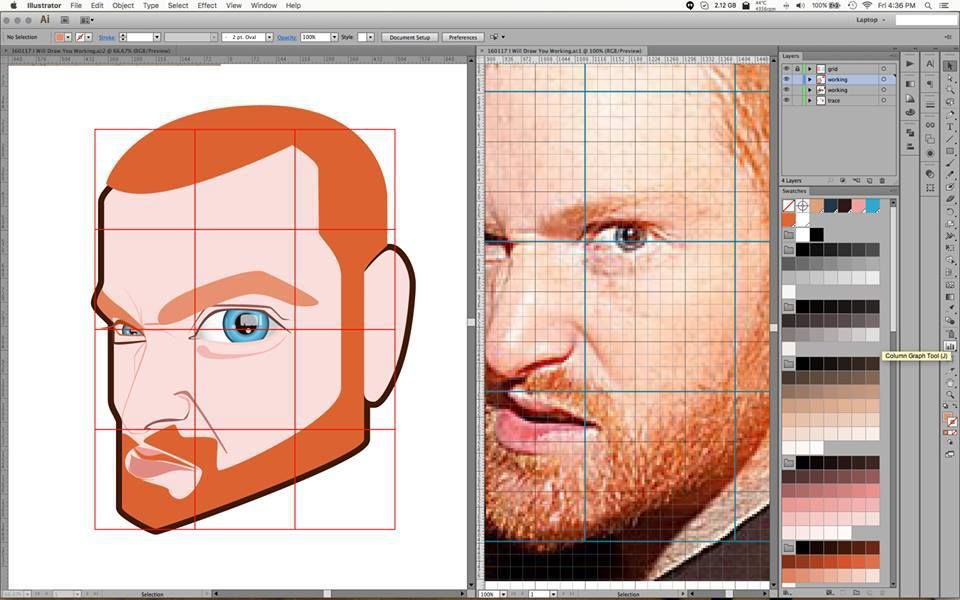Expand the trace layer contents
Screen dimensions: 960x600
809,100
